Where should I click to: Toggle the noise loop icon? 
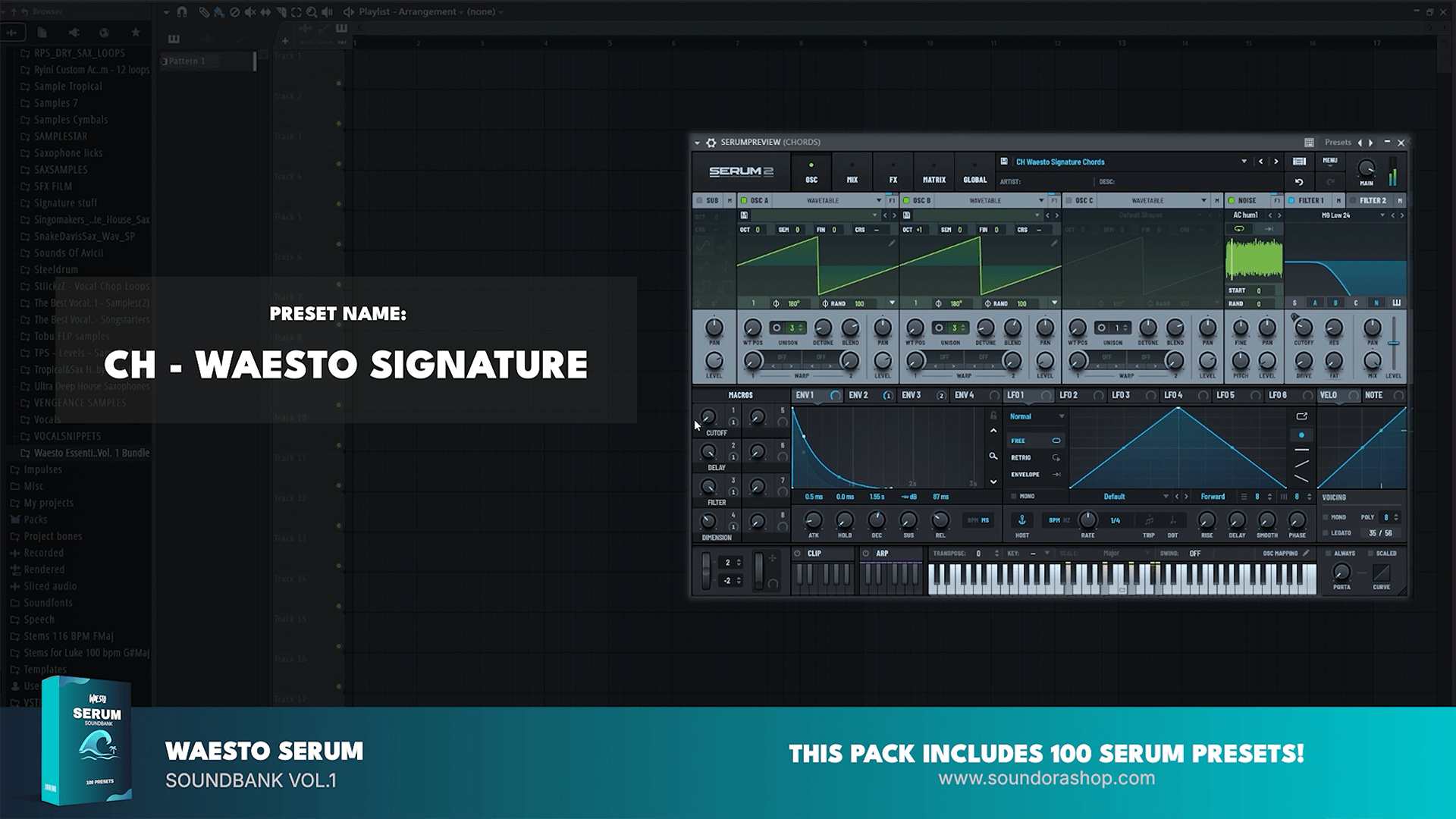tap(1239, 229)
